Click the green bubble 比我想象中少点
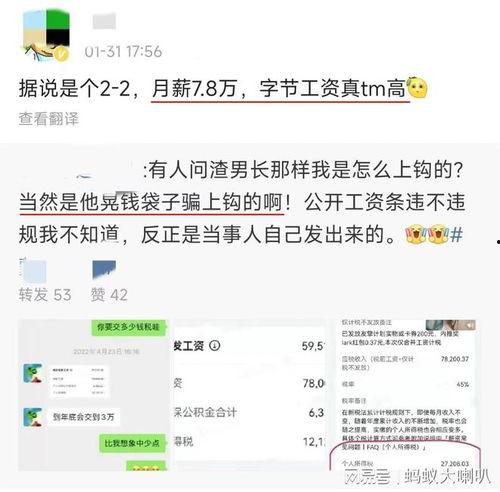Viewport: 500px width, 492px height. click(132, 443)
